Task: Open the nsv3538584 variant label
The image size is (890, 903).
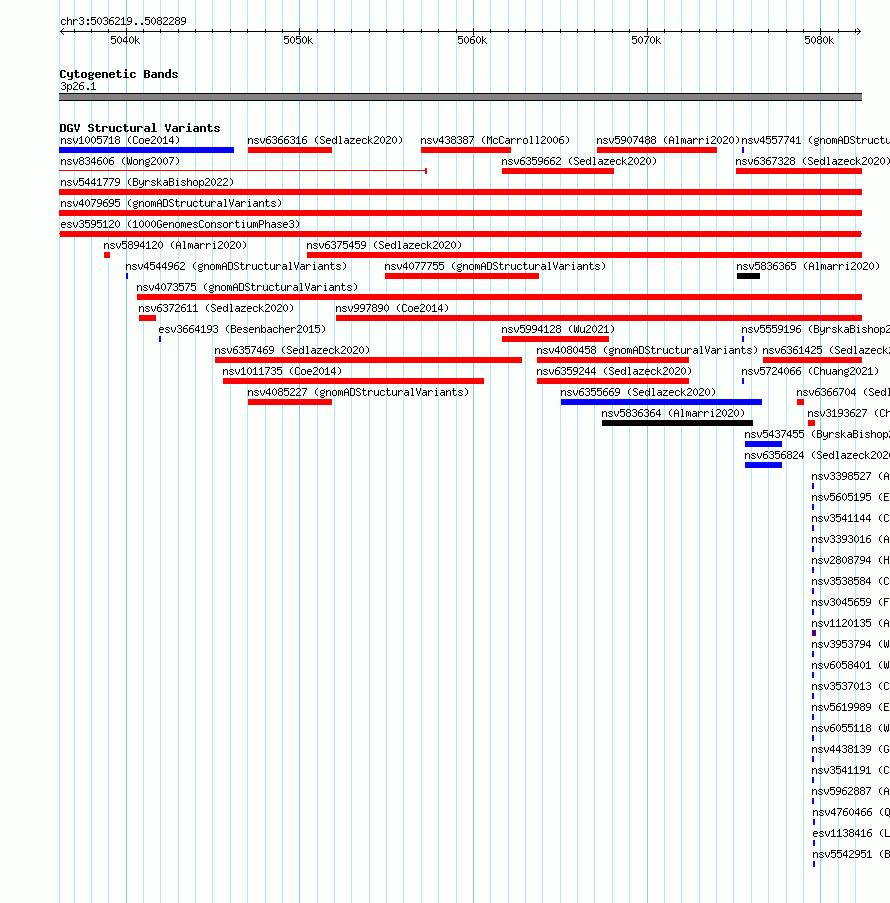Action: 850,582
